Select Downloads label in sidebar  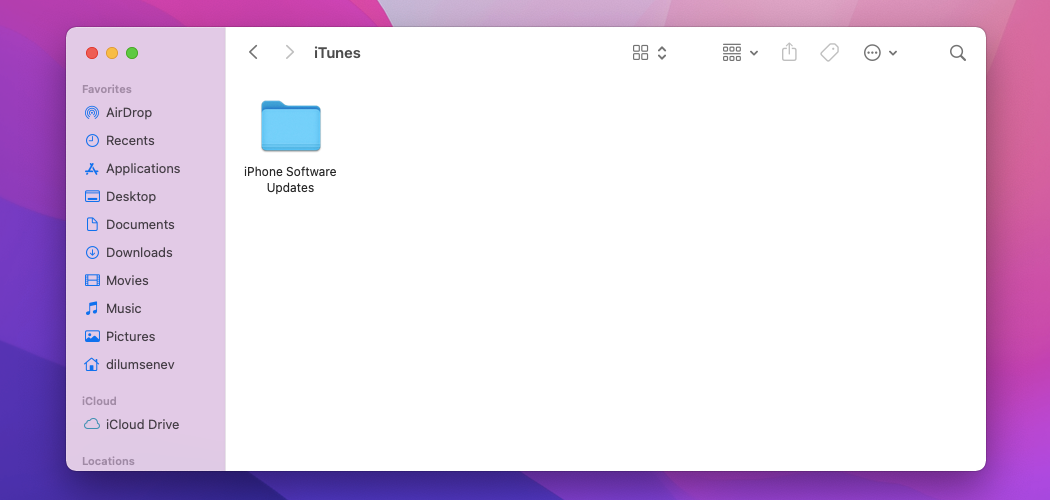pyautogui.click(x=139, y=252)
